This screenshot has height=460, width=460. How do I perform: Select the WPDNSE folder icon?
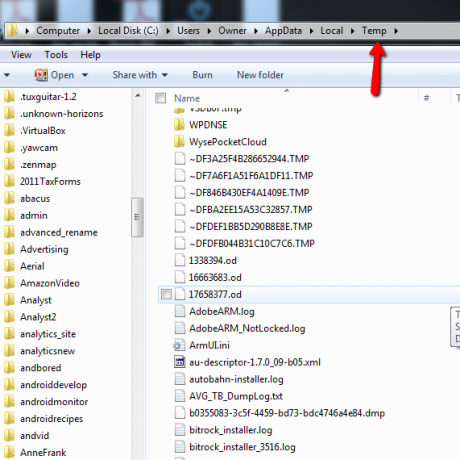pos(179,125)
